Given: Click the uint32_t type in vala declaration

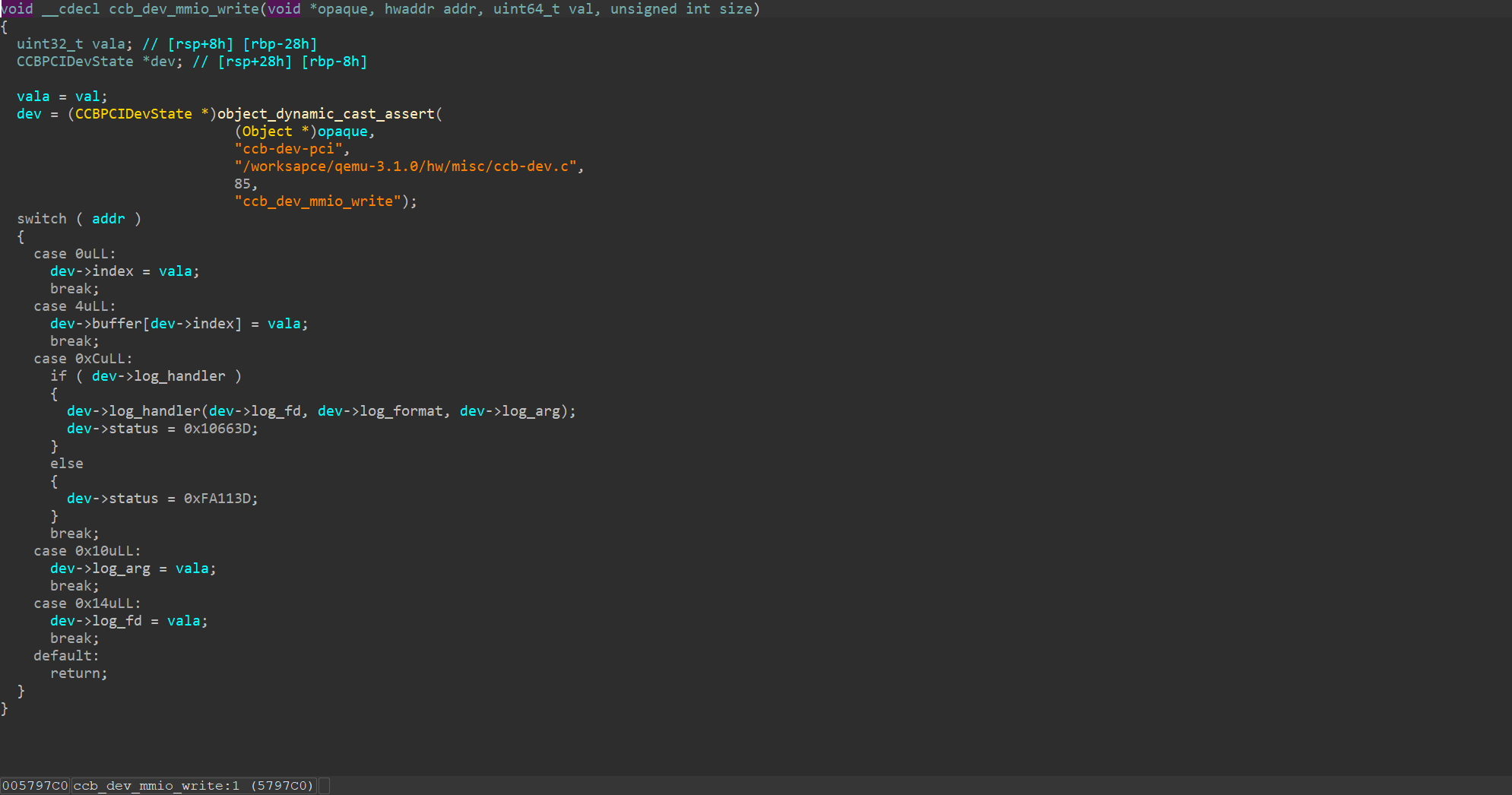Looking at the screenshot, I should (x=49, y=44).
